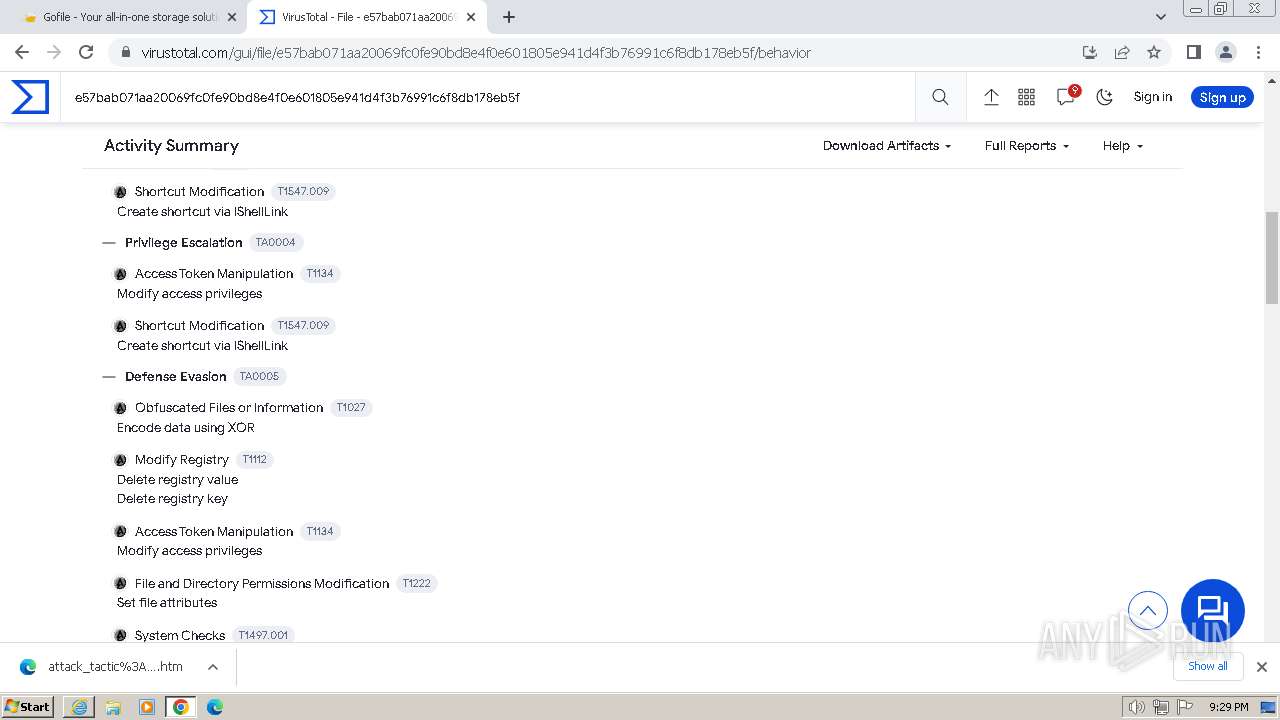
Task: Click the TA0005 tactic tag
Action: [x=259, y=376]
